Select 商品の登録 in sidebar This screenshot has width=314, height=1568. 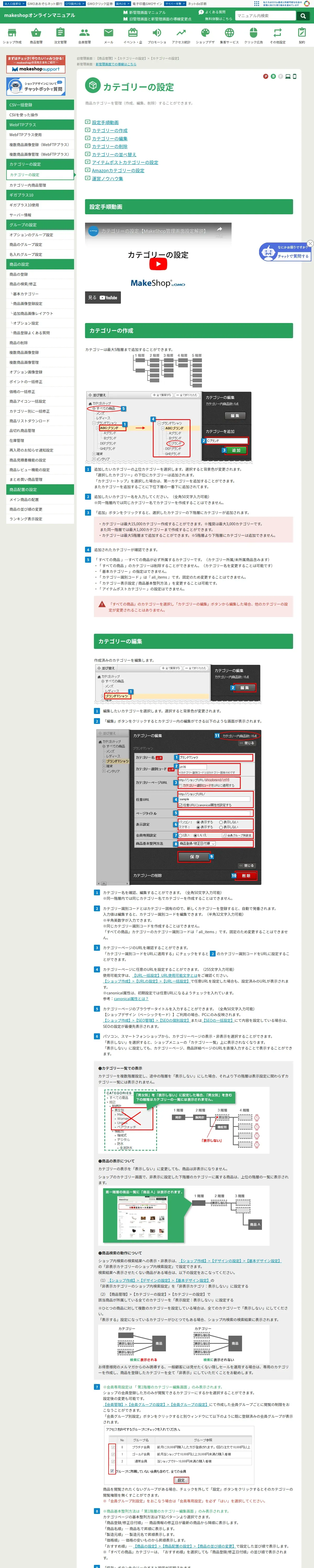coord(40,274)
